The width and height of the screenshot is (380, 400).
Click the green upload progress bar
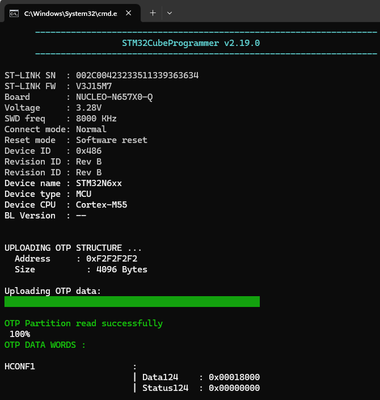[132, 301]
